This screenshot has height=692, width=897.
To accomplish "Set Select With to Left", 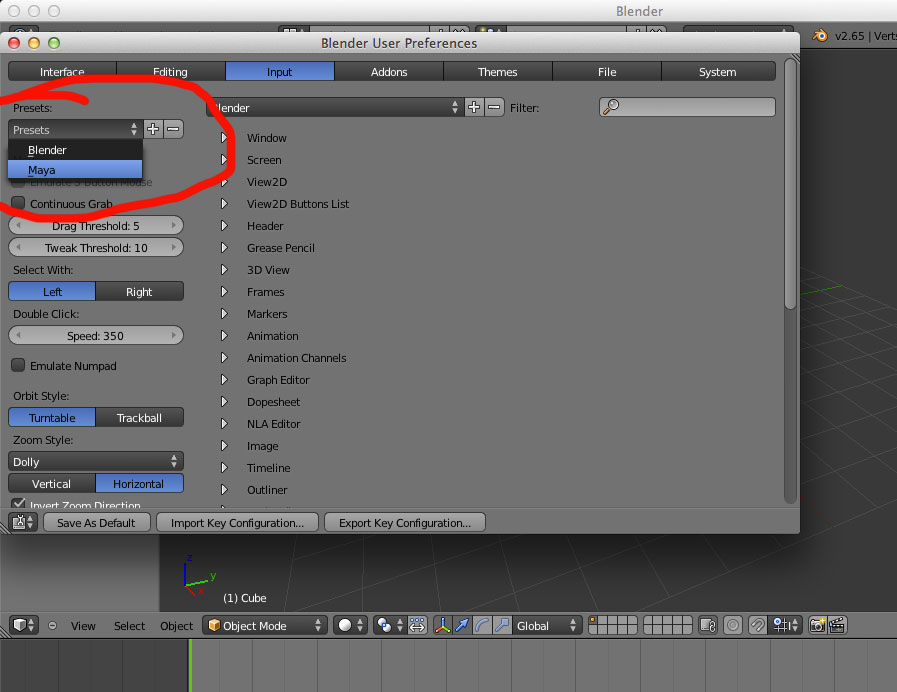I will click(x=52, y=291).
